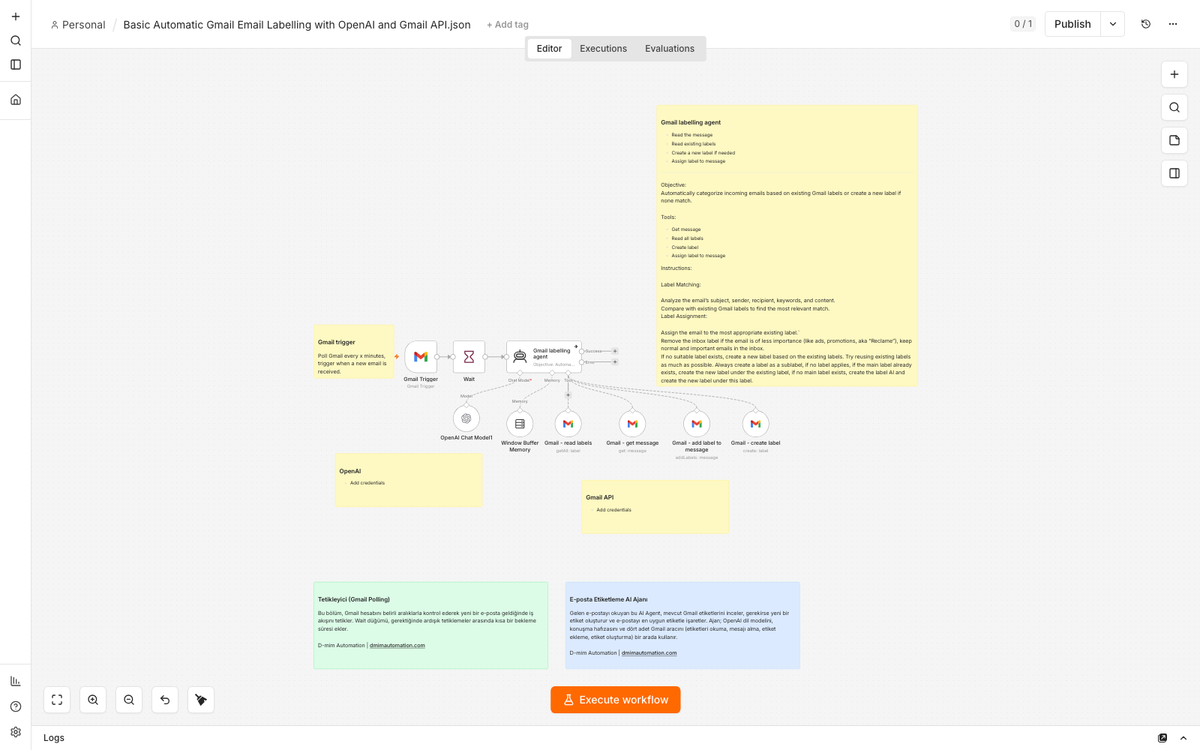Image resolution: width=1200 pixels, height=750 pixels.
Task: Tidy up the workflow with the broom icon
Action: tap(201, 700)
